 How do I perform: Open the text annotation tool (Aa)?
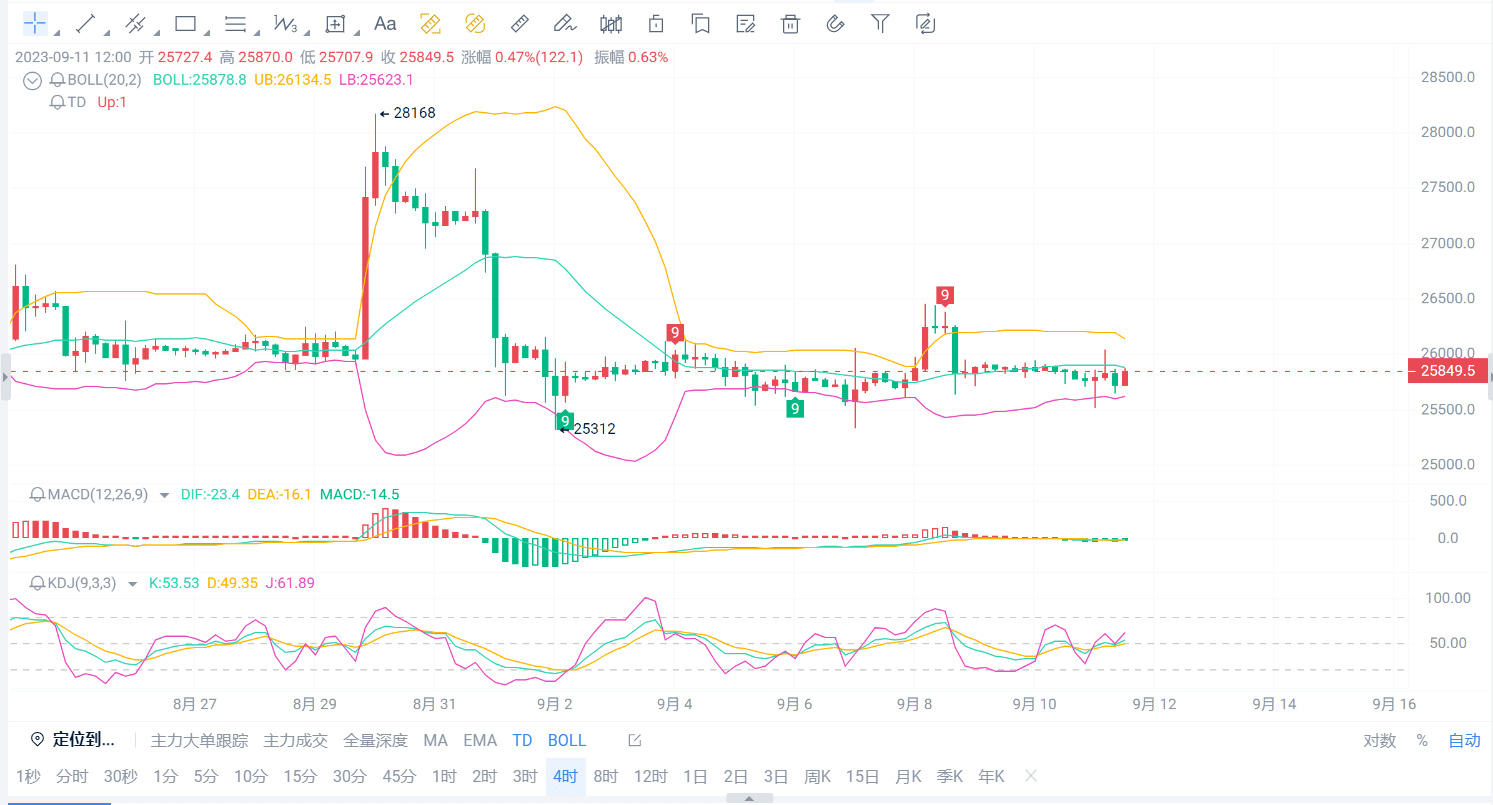click(385, 23)
